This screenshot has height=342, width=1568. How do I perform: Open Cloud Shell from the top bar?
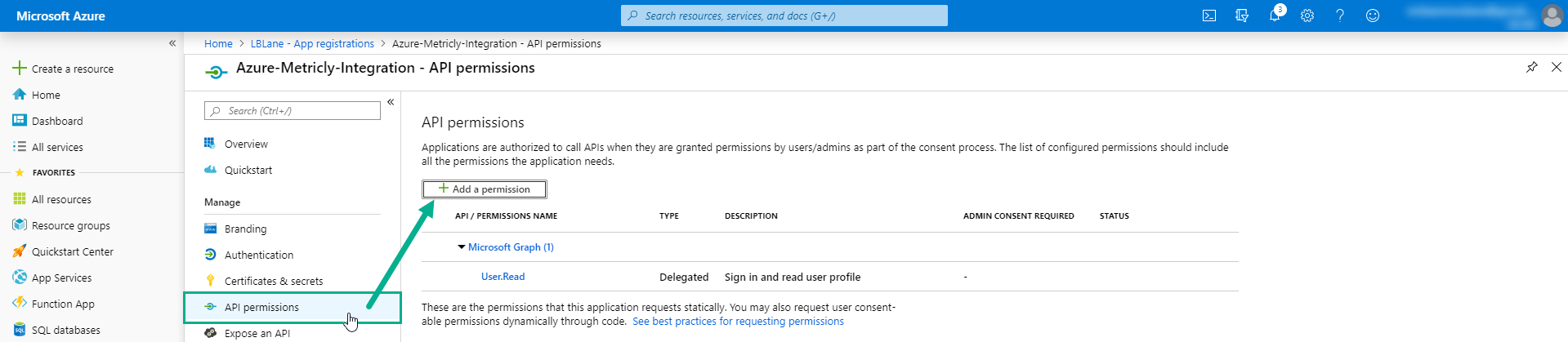[x=1209, y=16]
